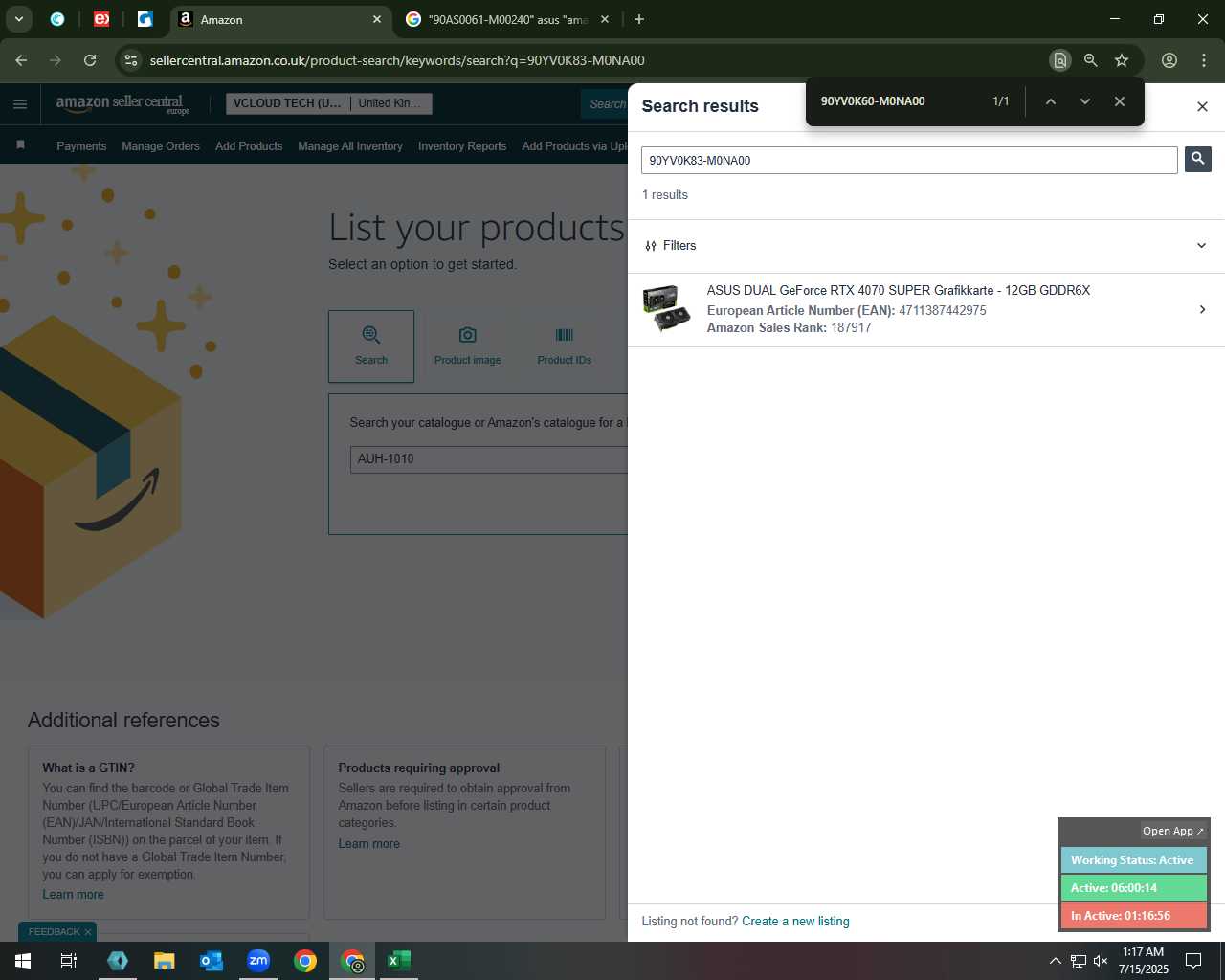
Task: Open Chrome tab search dropdown
Action: (18, 19)
